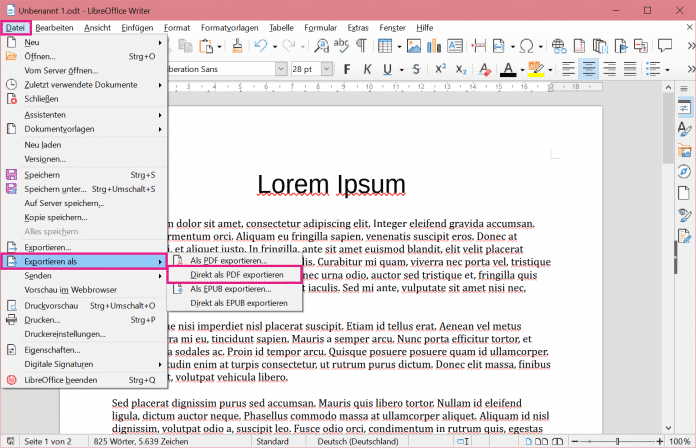The image size is (696, 448).
Task: Open font name dropdown list
Action: [x=281, y=69]
